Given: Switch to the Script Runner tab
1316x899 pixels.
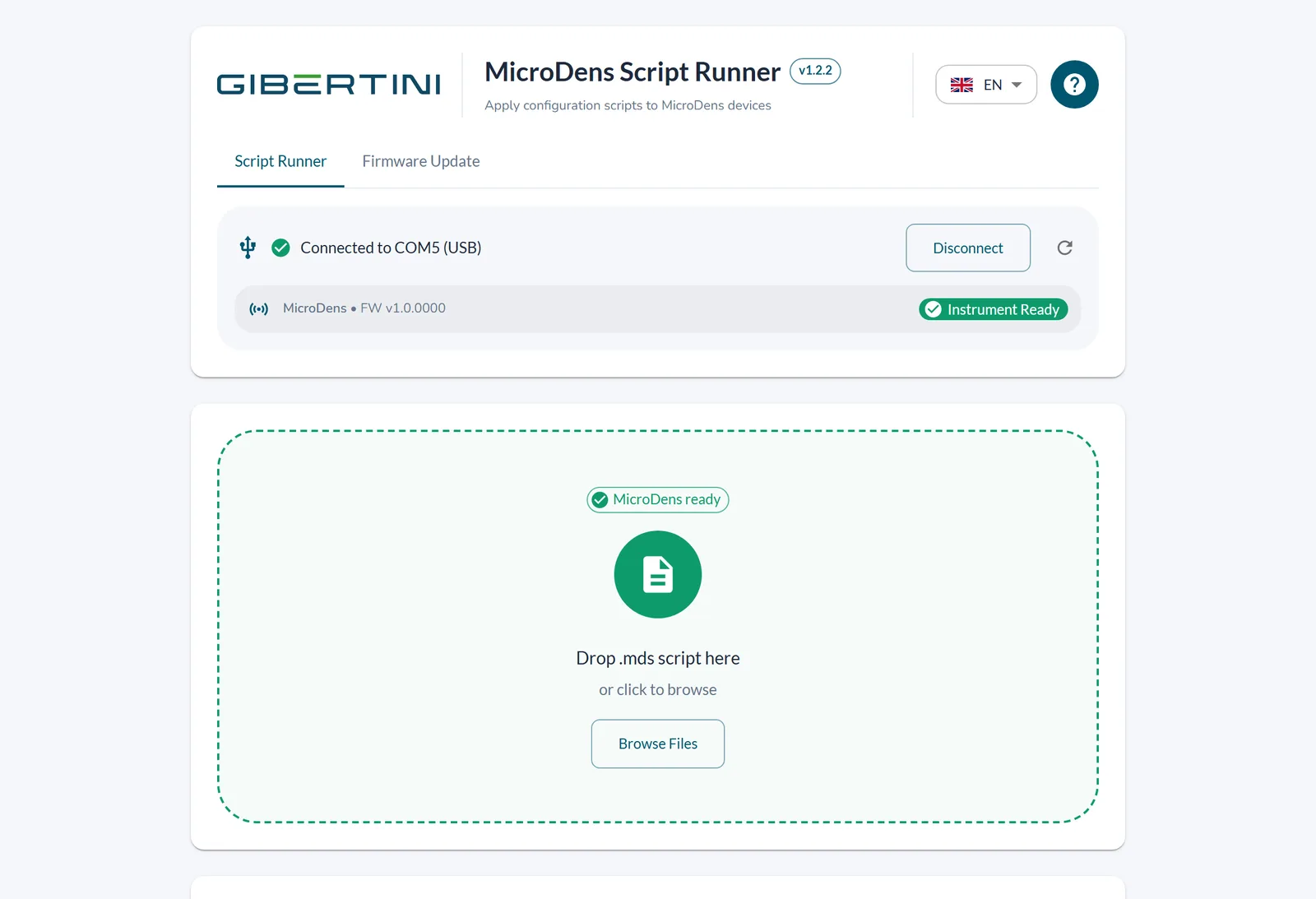Looking at the screenshot, I should (x=280, y=161).
